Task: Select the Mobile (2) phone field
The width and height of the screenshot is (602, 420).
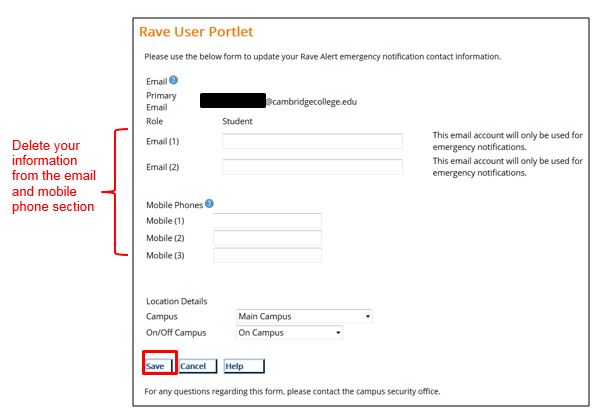Action: [x=267, y=238]
